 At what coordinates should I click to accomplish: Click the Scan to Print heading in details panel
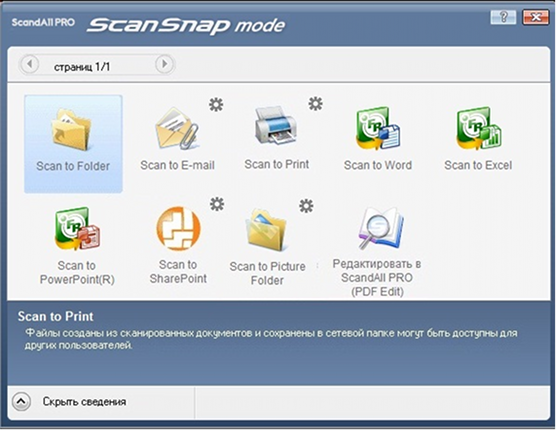pos(56,316)
